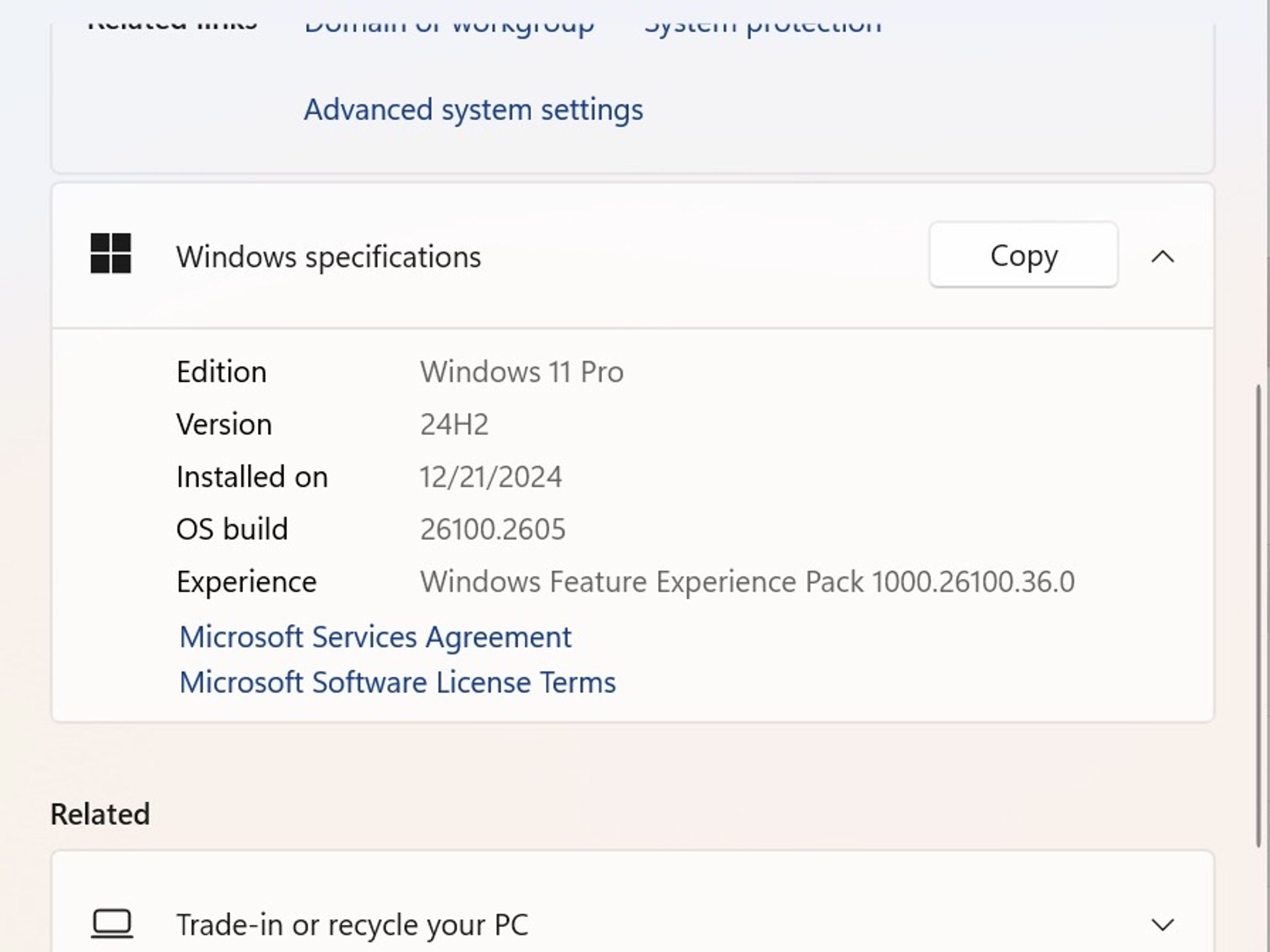The width and height of the screenshot is (1270, 952).
Task: Copy the Windows specifications
Action: (1023, 255)
